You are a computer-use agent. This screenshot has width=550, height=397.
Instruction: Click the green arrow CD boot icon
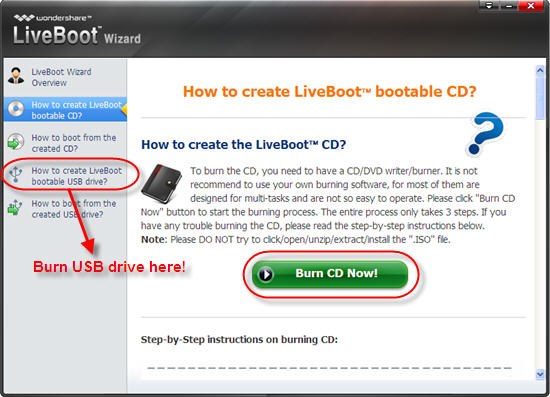[x=15, y=142]
